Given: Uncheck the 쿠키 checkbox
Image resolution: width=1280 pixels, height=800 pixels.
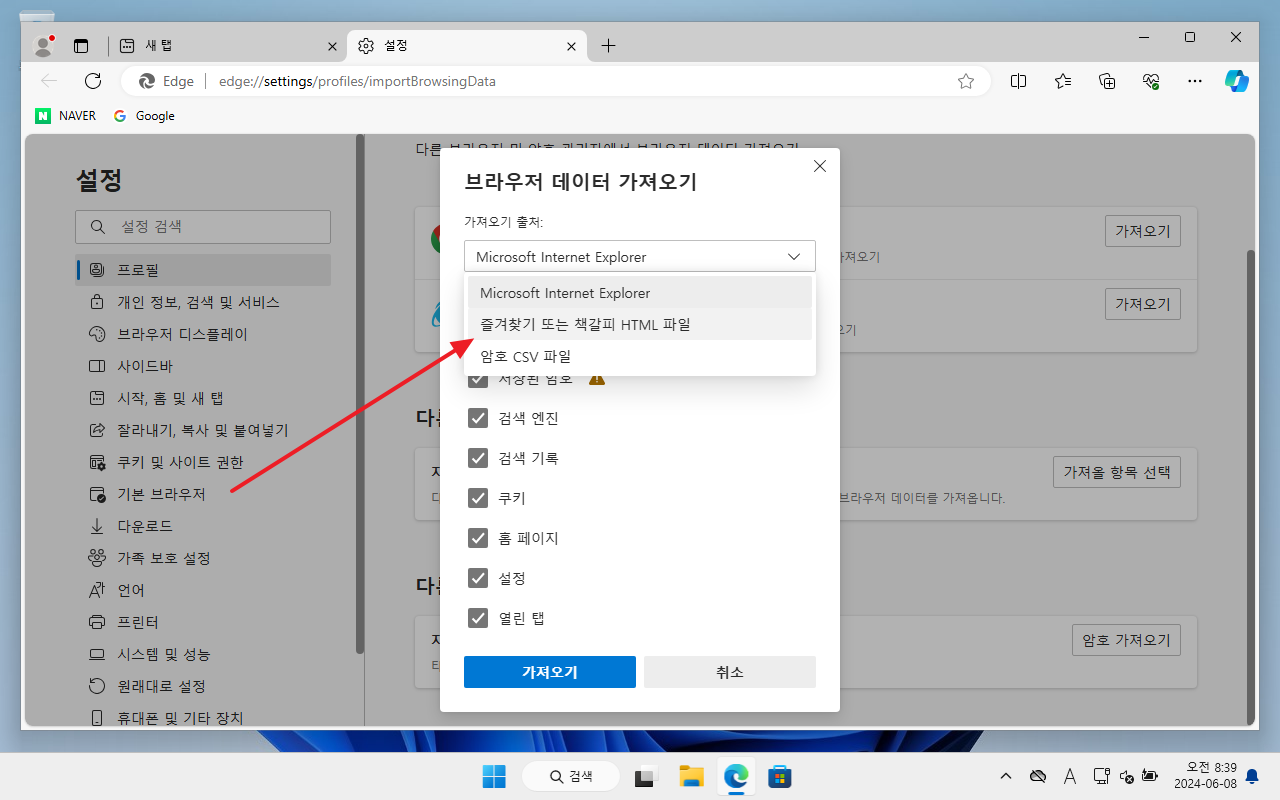Looking at the screenshot, I should point(478,498).
